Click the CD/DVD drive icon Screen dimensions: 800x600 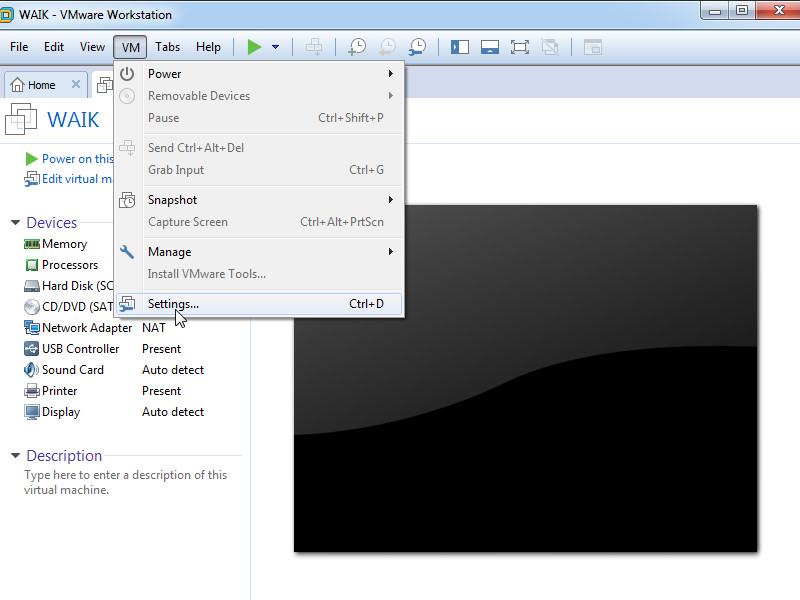[x=32, y=307]
